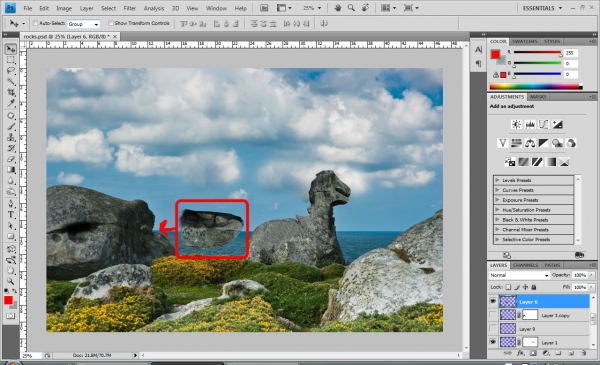Open the Filter menu
Viewport: 600px width, 365px height.
(130, 8)
